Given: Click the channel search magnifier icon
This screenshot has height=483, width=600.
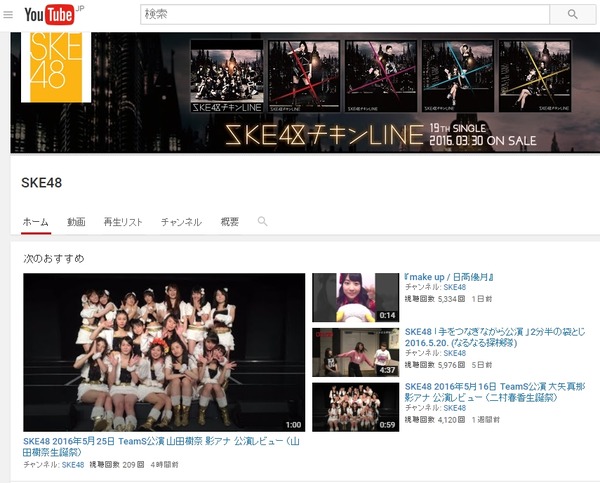Looking at the screenshot, I should [262, 221].
